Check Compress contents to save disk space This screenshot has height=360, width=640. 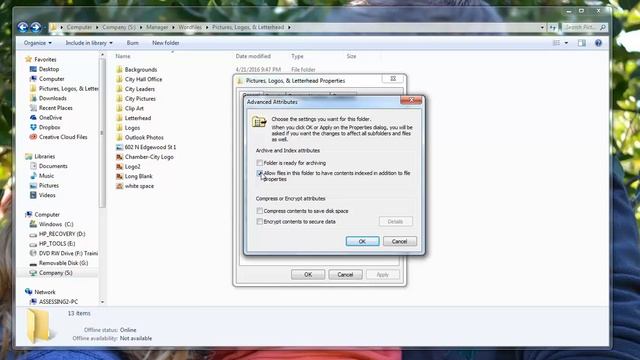tap(260, 211)
